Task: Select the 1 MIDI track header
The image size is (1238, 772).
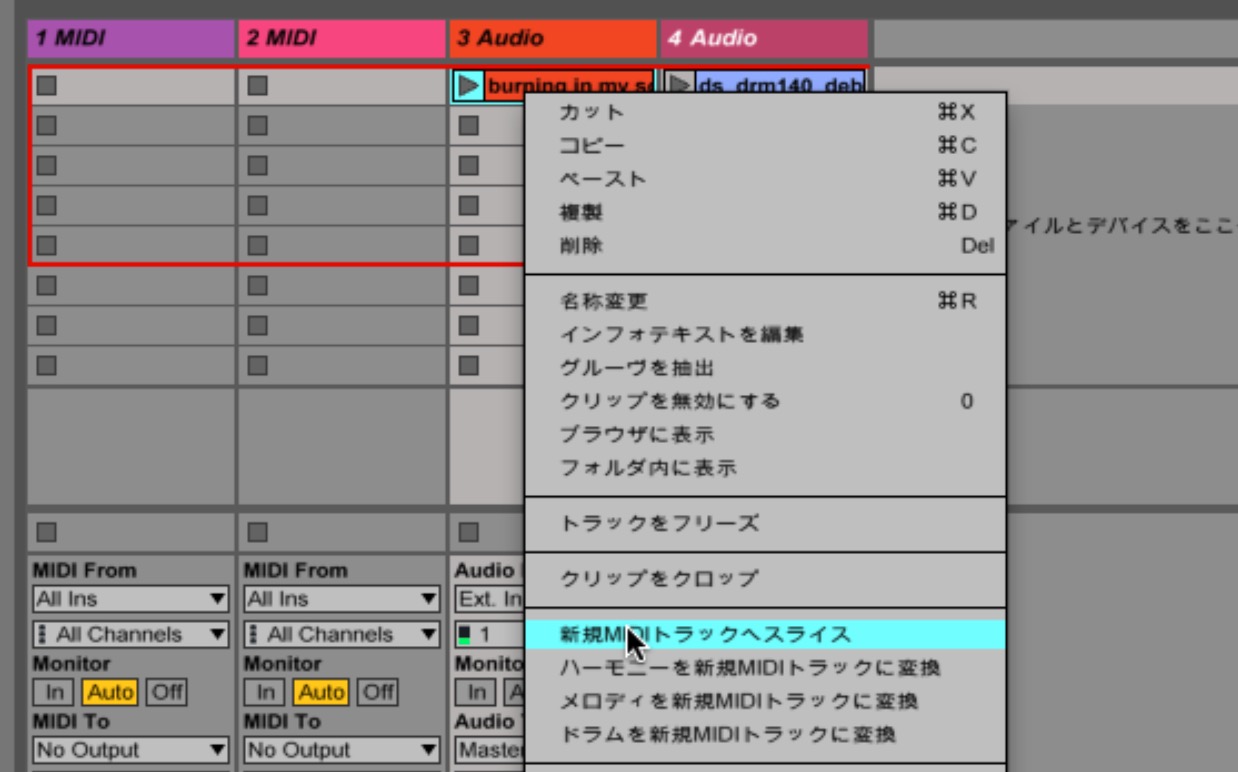Action: pyautogui.click(x=131, y=39)
